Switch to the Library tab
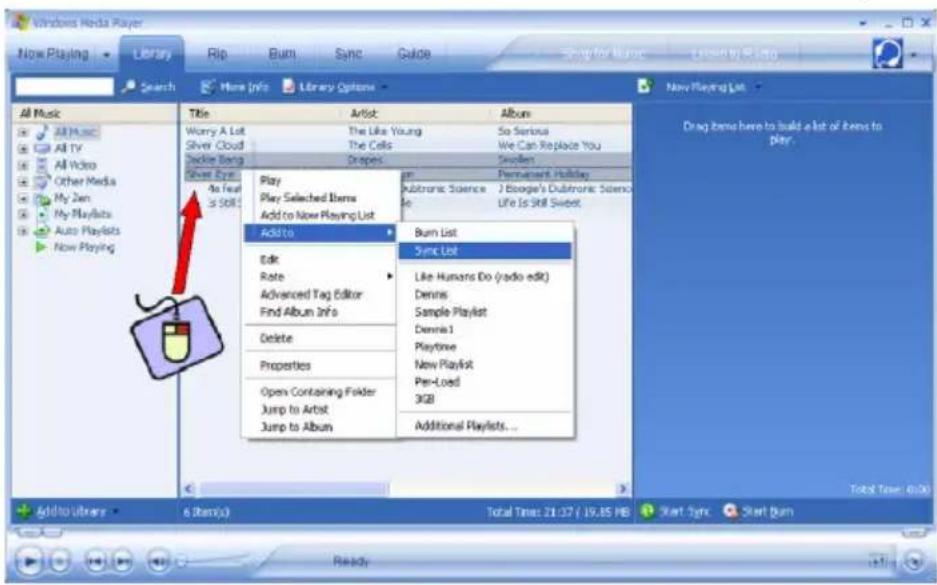 (152, 54)
